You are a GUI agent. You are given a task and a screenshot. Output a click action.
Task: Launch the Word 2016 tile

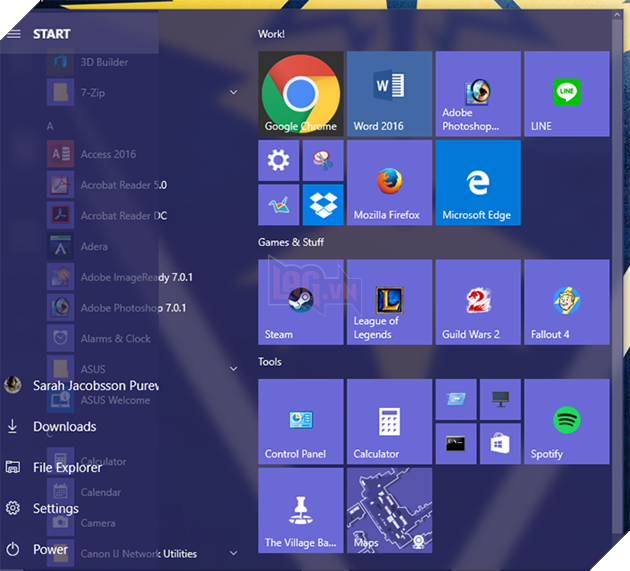[x=389, y=94]
